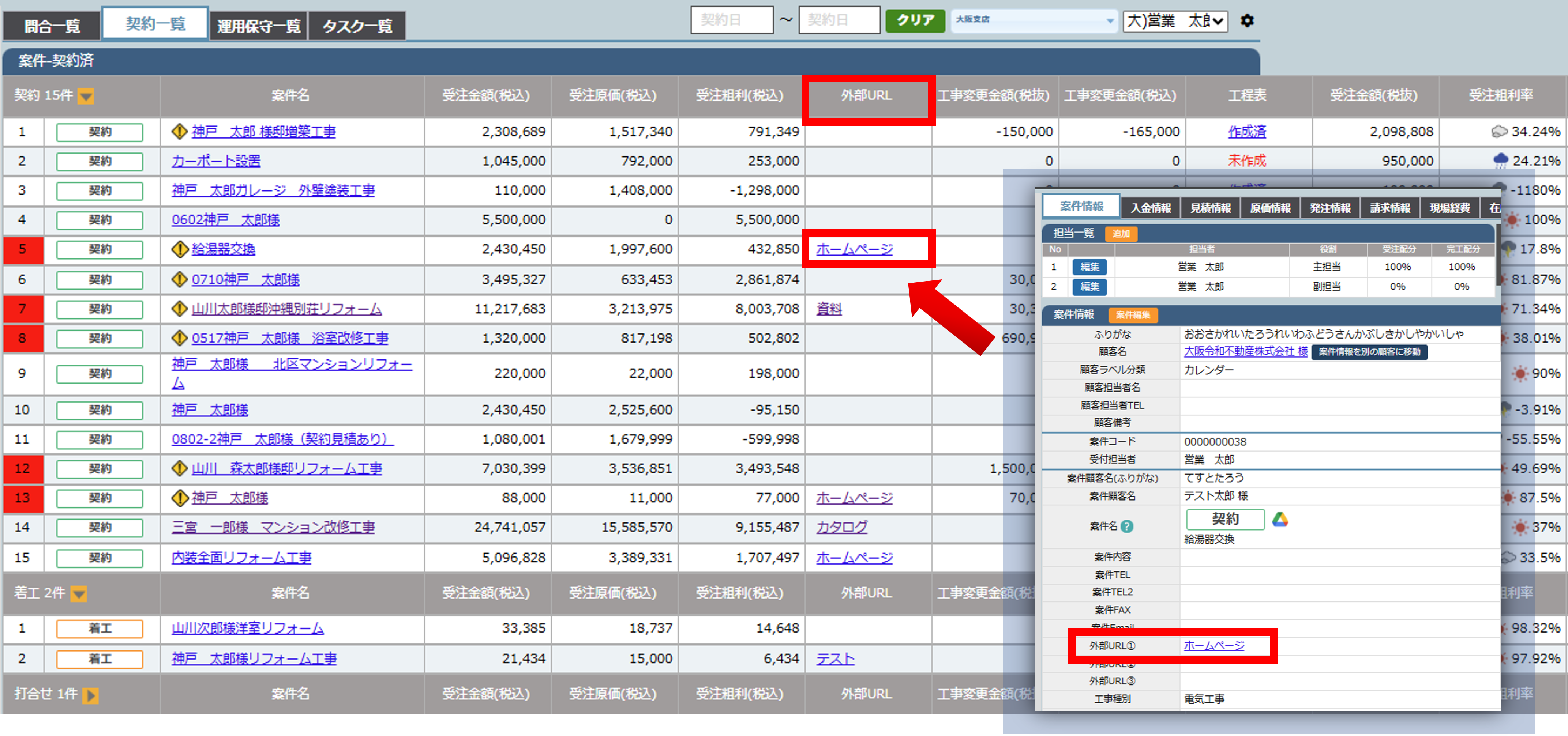Click the diamond icon beside 山川太郎様邸沖縄別荘リフォーム

click(x=179, y=309)
